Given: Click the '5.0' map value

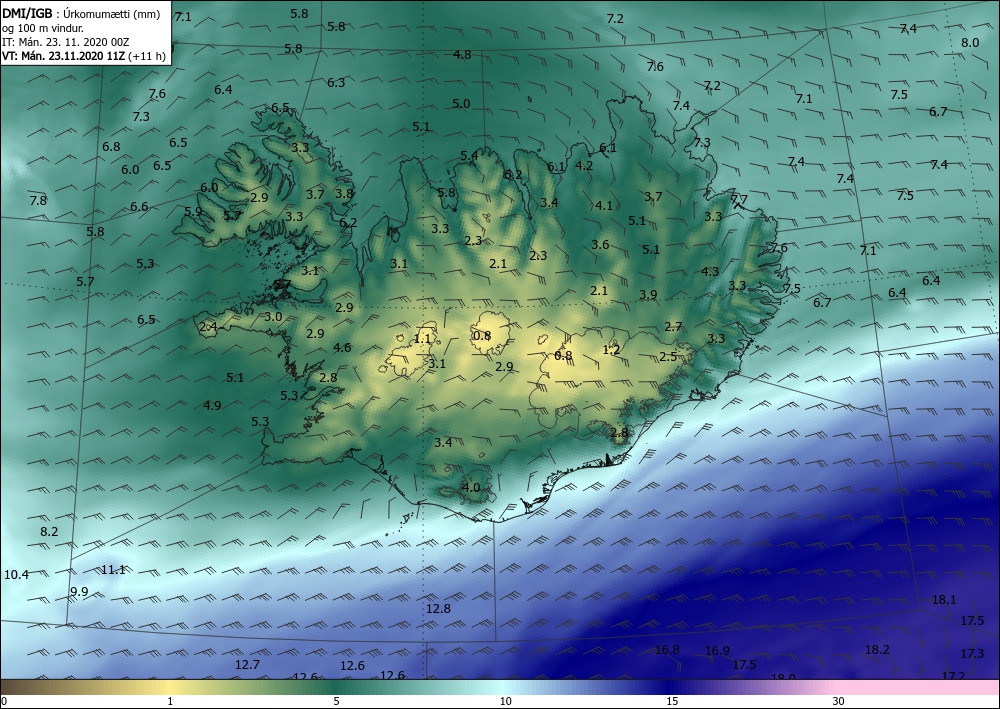Looking at the screenshot, I should pyautogui.click(x=460, y=103).
